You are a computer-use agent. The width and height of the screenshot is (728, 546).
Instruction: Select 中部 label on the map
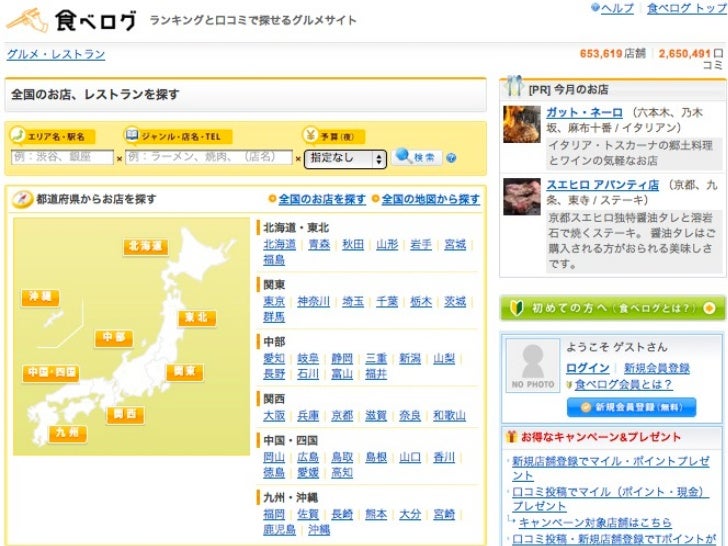114,338
